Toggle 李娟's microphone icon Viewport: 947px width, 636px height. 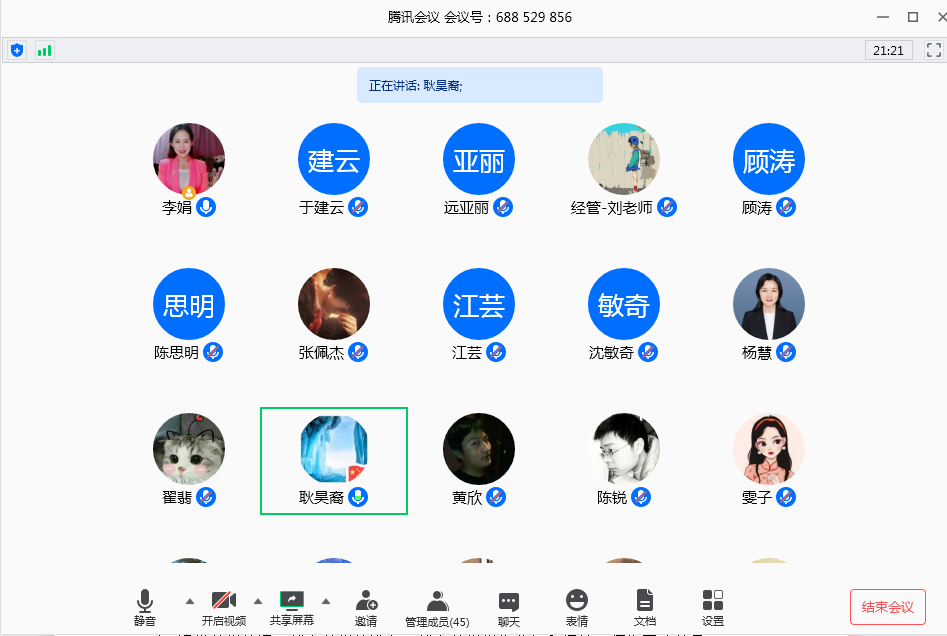[x=206, y=207]
